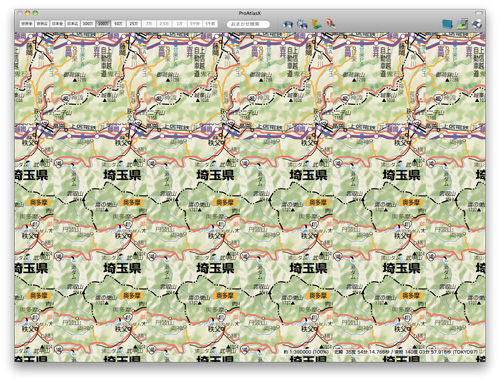
Task: Switch scale to 日本全
Action: click(58, 24)
